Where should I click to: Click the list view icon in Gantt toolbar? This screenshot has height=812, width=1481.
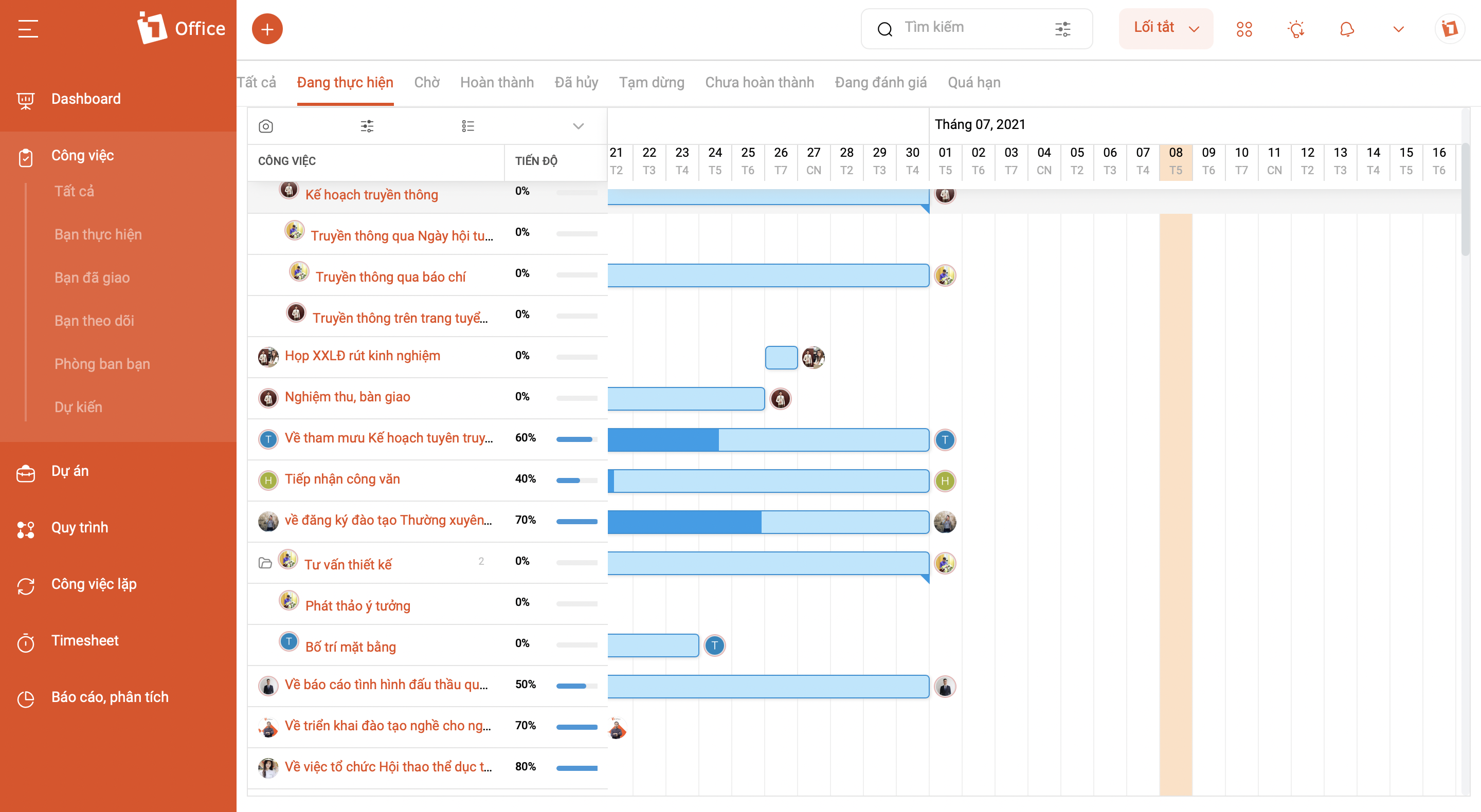pyautogui.click(x=468, y=126)
